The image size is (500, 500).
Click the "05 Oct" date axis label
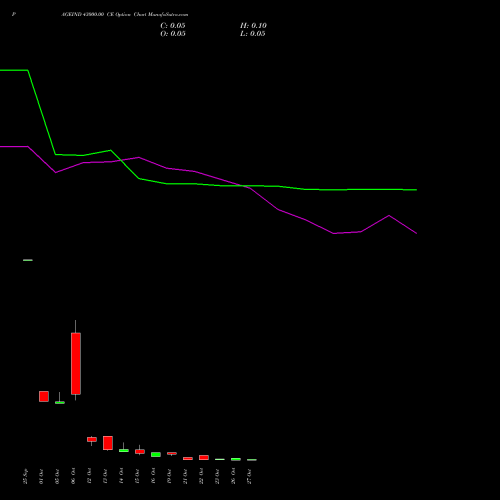click(x=58, y=476)
